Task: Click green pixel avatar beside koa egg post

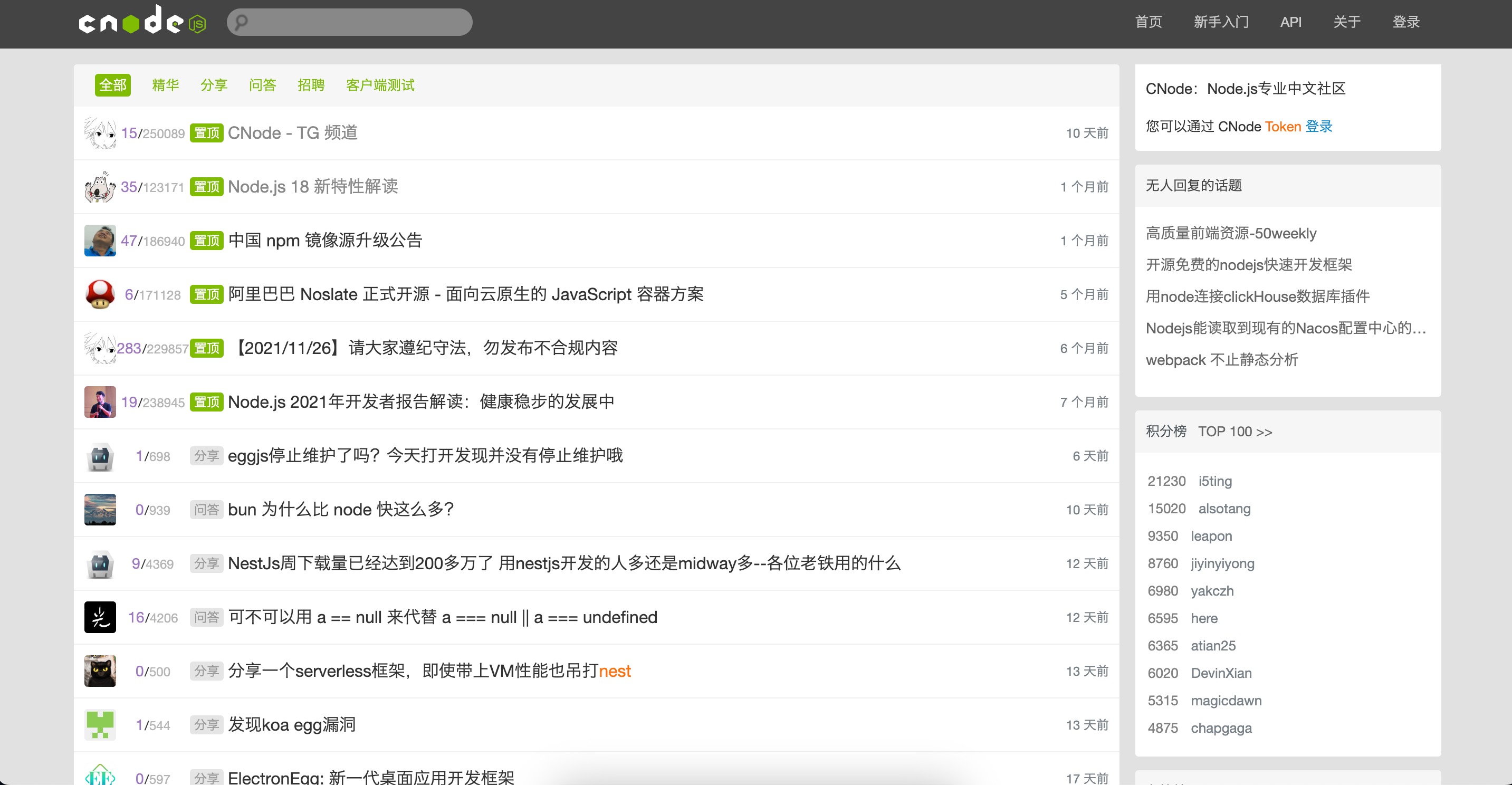Action: tap(100, 724)
